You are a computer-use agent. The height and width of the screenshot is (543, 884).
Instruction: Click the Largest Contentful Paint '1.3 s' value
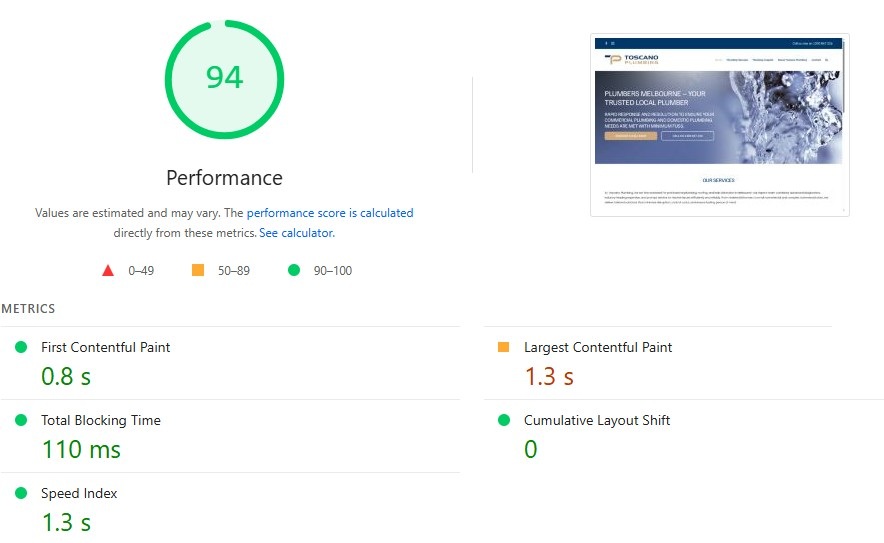coord(549,377)
